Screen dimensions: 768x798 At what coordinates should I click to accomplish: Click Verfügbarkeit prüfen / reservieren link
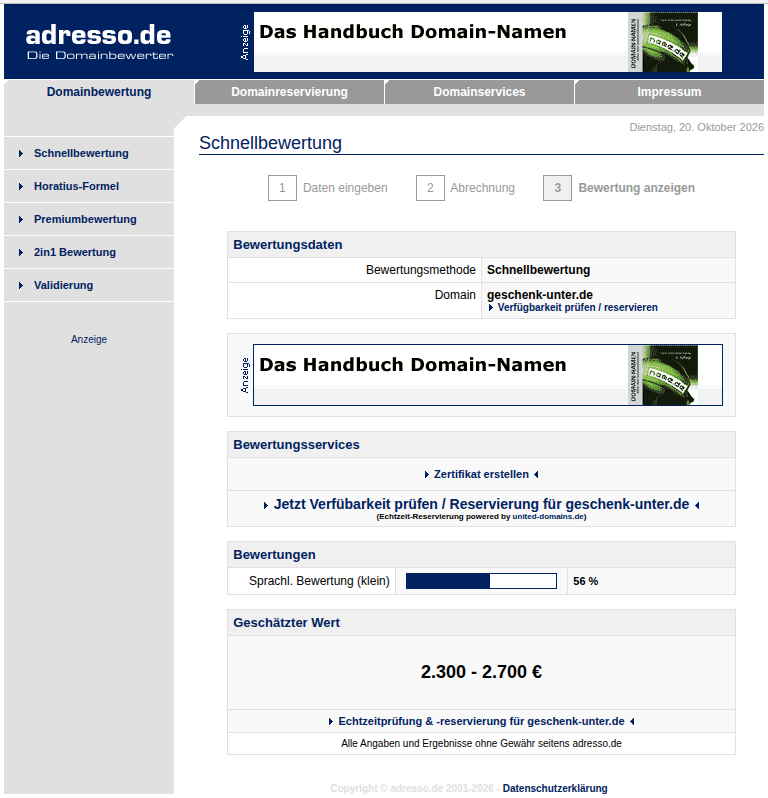click(577, 307)
